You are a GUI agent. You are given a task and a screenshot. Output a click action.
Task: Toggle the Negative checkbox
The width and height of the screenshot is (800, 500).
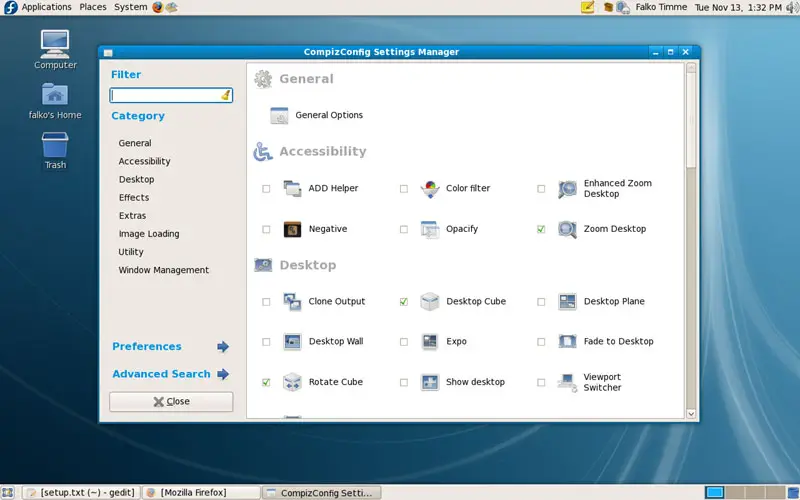click(x=266, y=230)
